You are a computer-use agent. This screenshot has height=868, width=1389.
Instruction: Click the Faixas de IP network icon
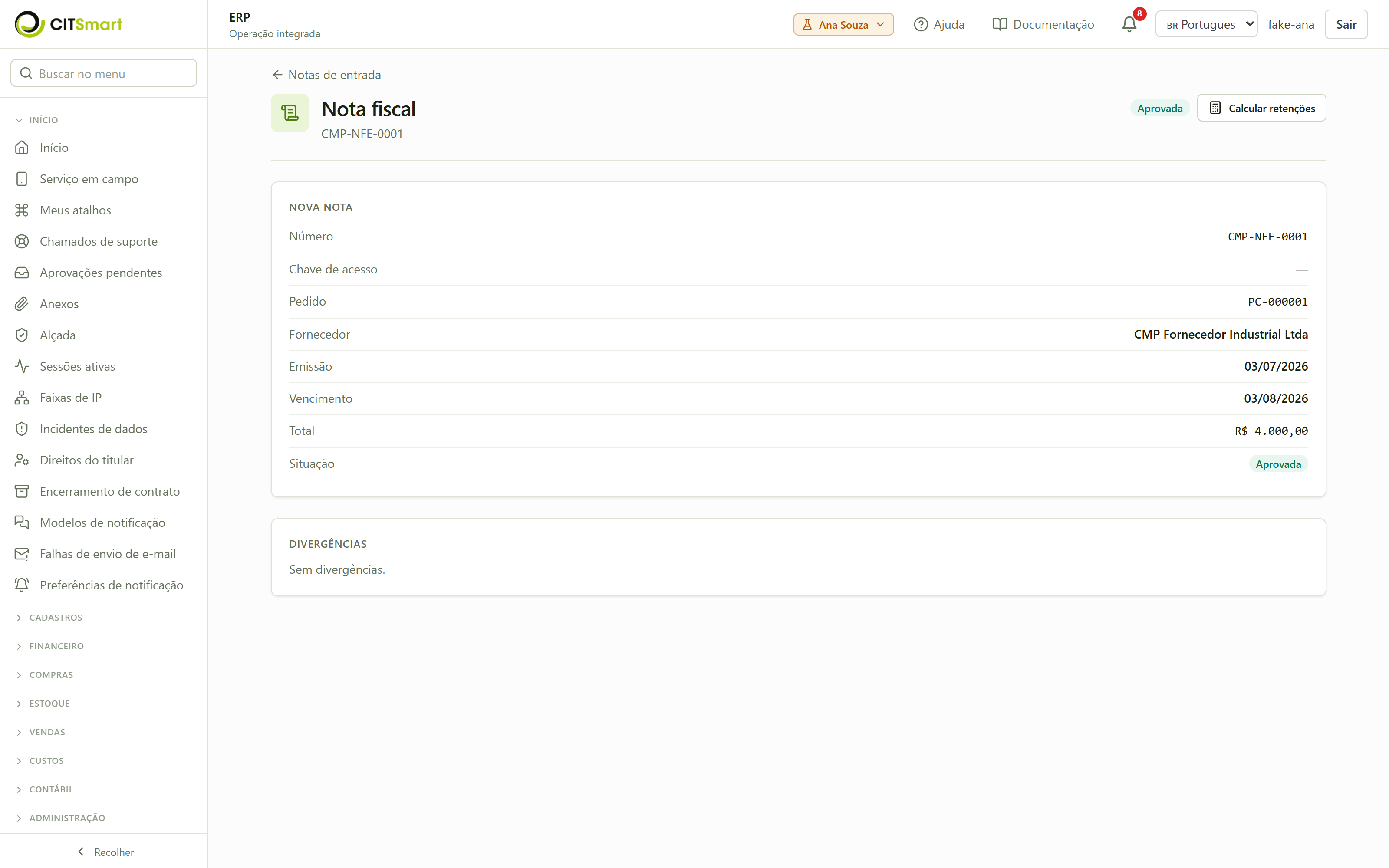pyautogui.click(x=22, y=397)
